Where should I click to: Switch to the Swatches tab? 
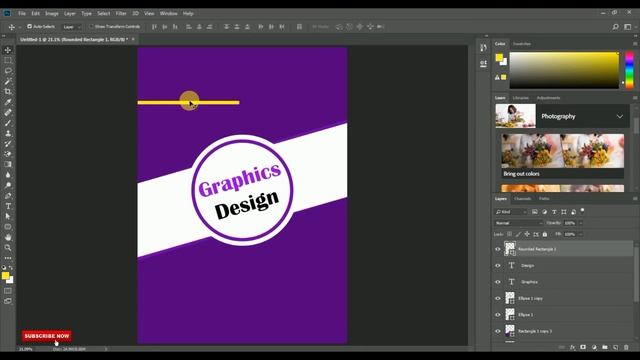[522, 44]
